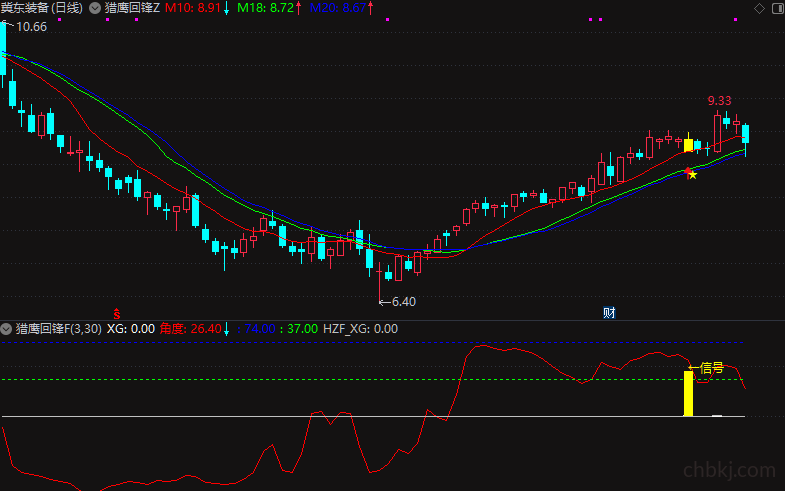Click the yellow star signal marker
The width and height of the screenshot is (785, 491).
(692, 174)
